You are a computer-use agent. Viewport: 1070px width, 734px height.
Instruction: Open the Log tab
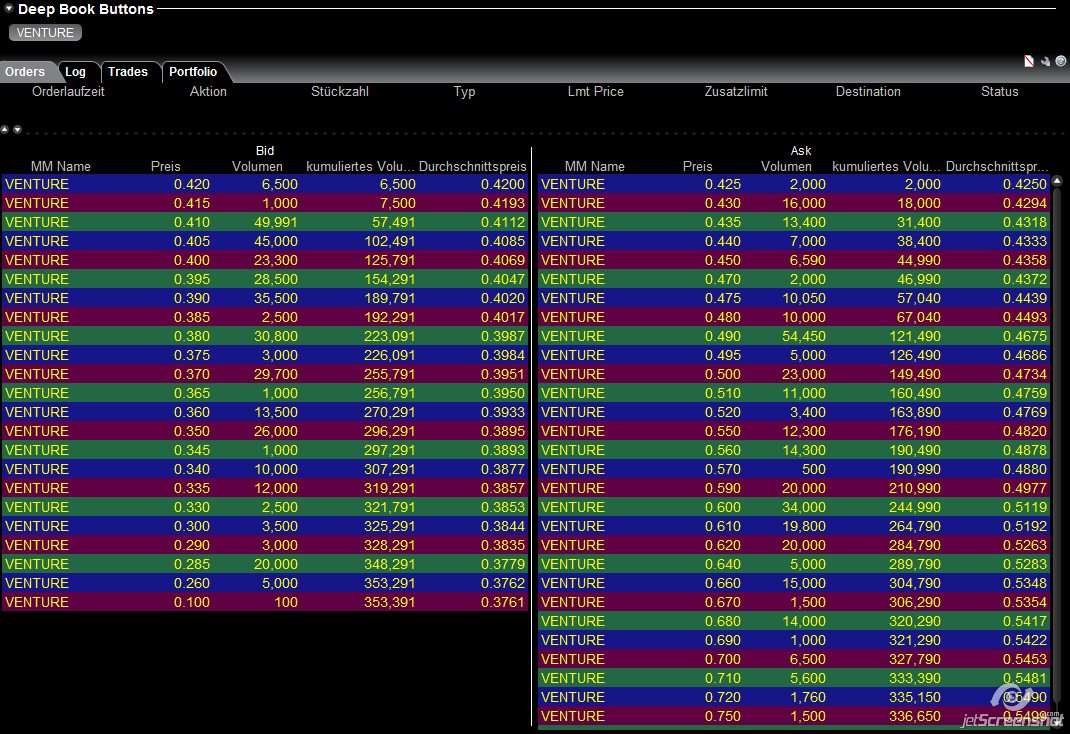(76, 72)
